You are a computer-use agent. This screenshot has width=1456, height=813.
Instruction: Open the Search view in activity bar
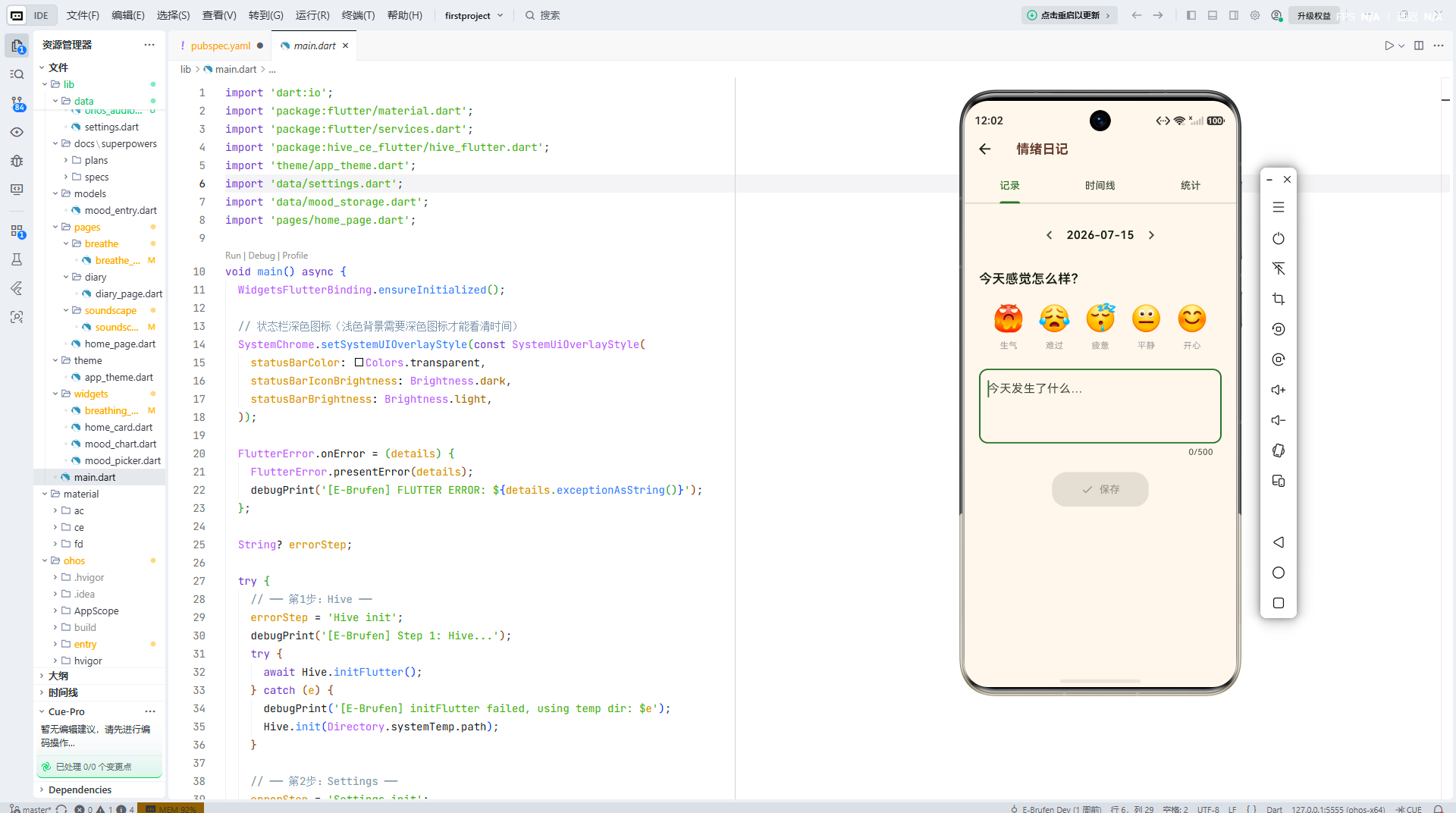pos(17,74)
